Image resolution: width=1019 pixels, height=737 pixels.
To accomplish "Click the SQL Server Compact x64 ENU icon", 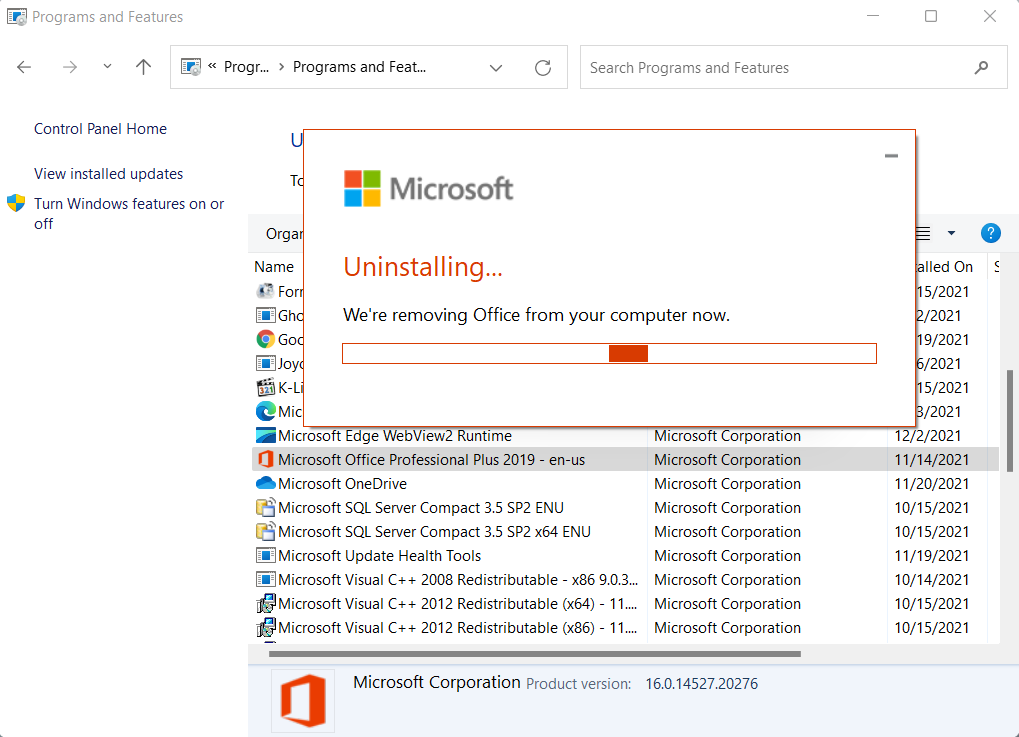I will (265, 532).
